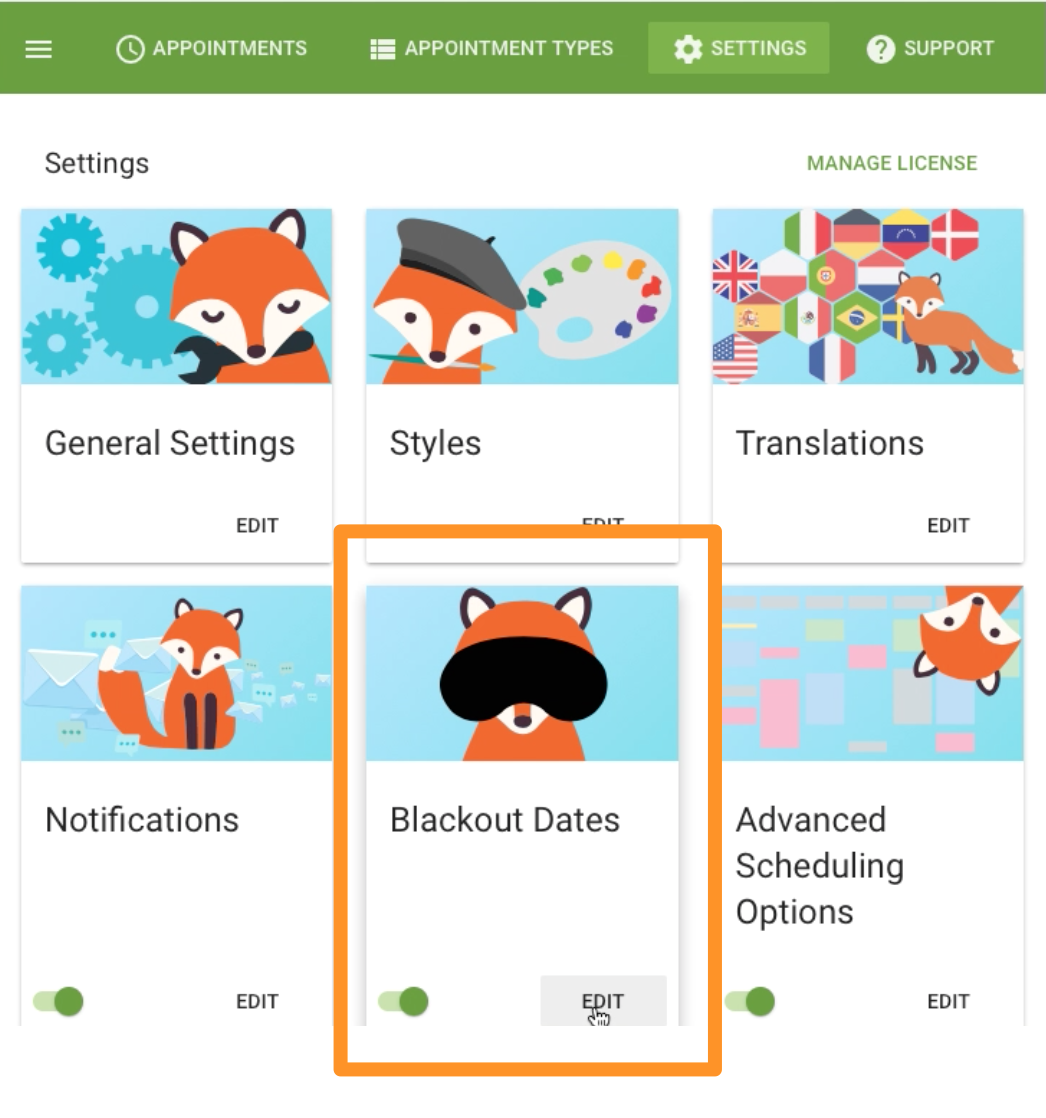Edit Advanced Scheduling Options
The height and width of the screenshot is (1118, 1046).
click(948, 1001)
